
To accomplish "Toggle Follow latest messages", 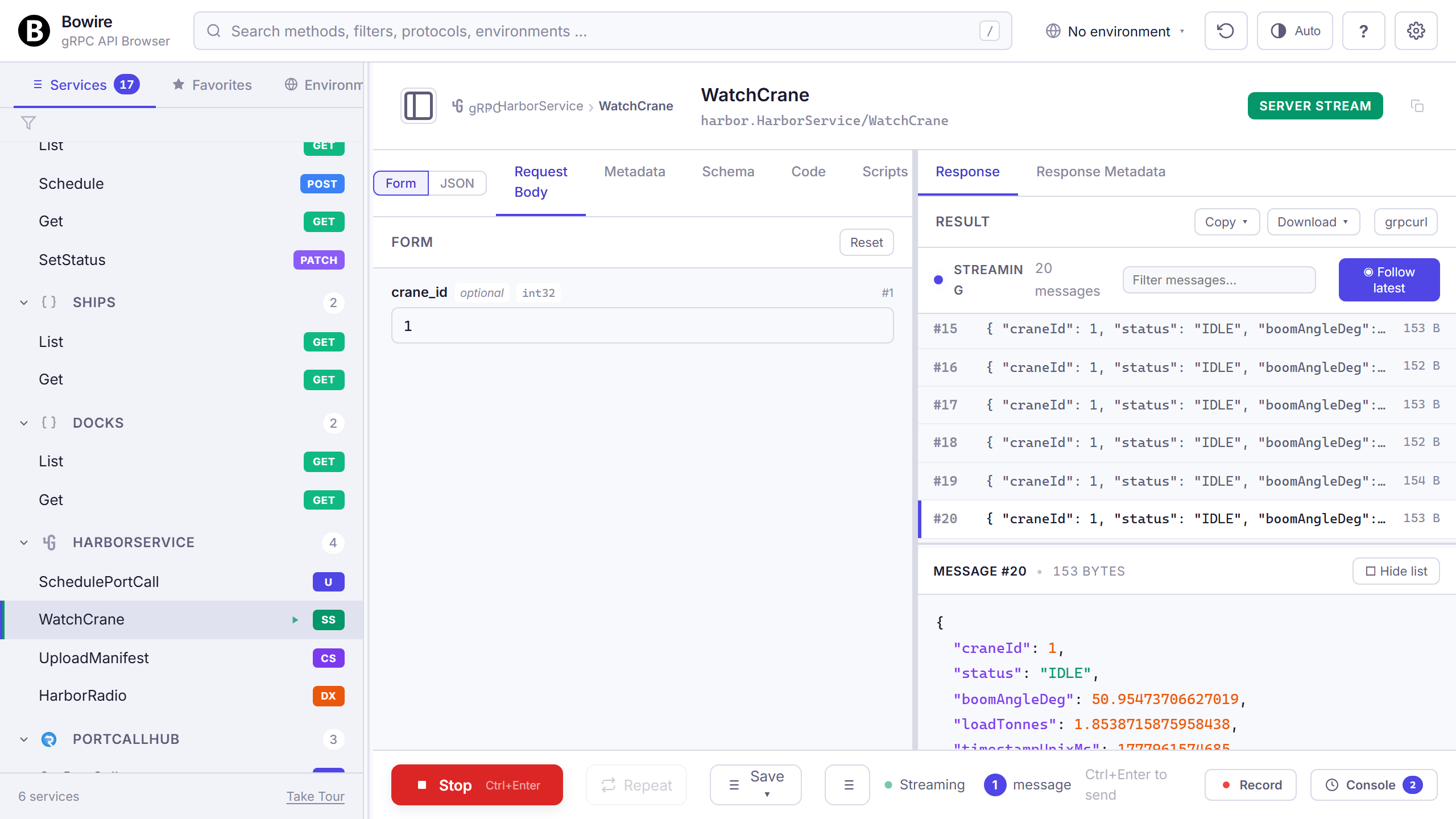I will pyautogui.click(x=1389, y=280).
